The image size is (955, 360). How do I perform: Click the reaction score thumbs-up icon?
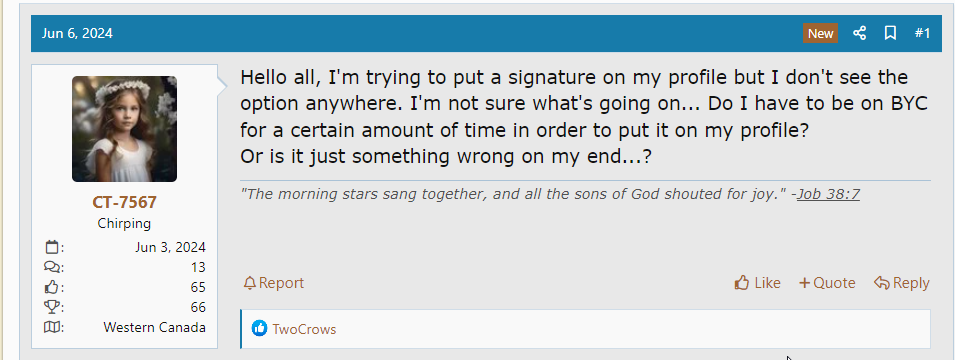pyautogui.click(x=52, y=287)
